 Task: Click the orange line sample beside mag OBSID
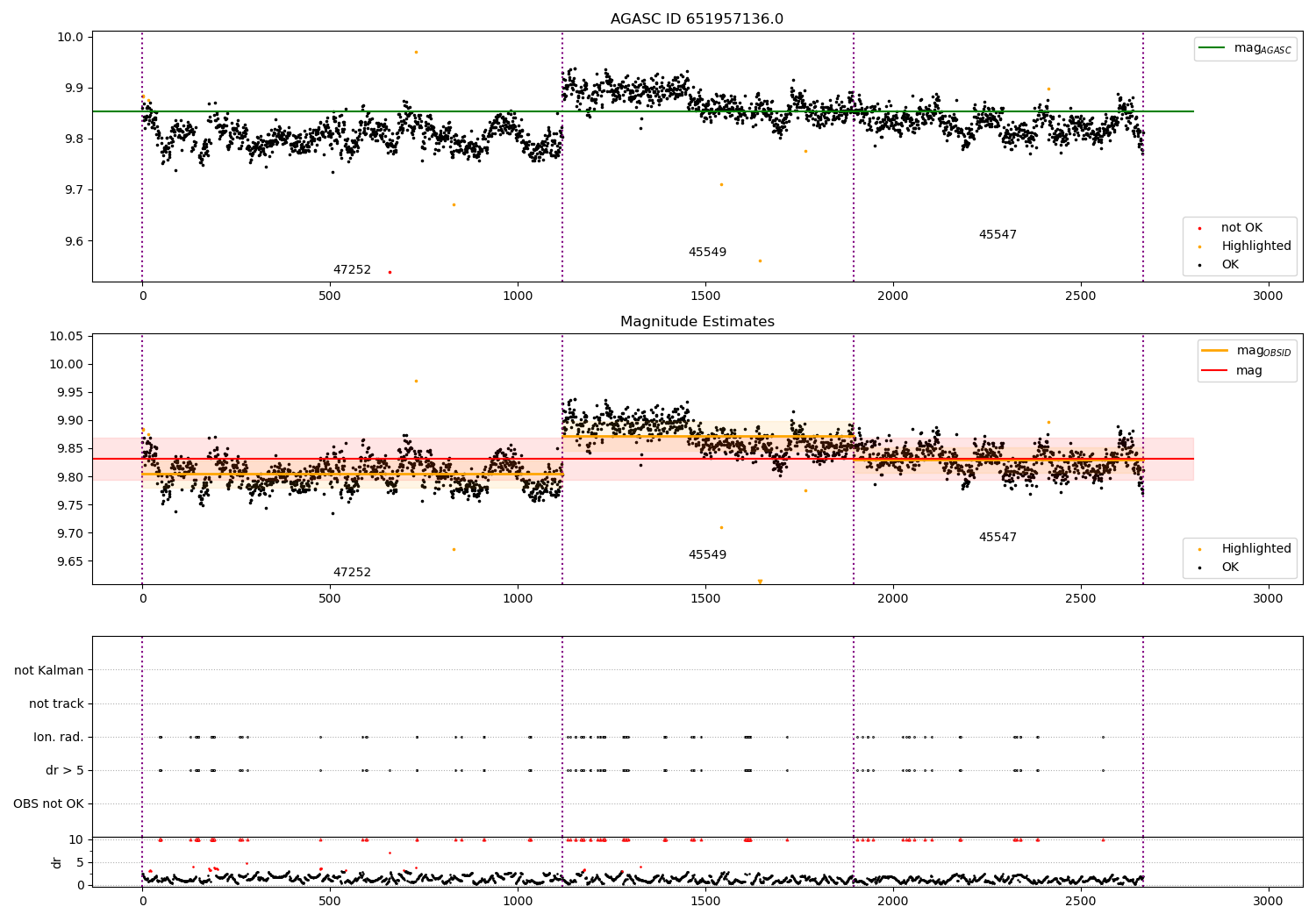click(x=1214, y=351)
